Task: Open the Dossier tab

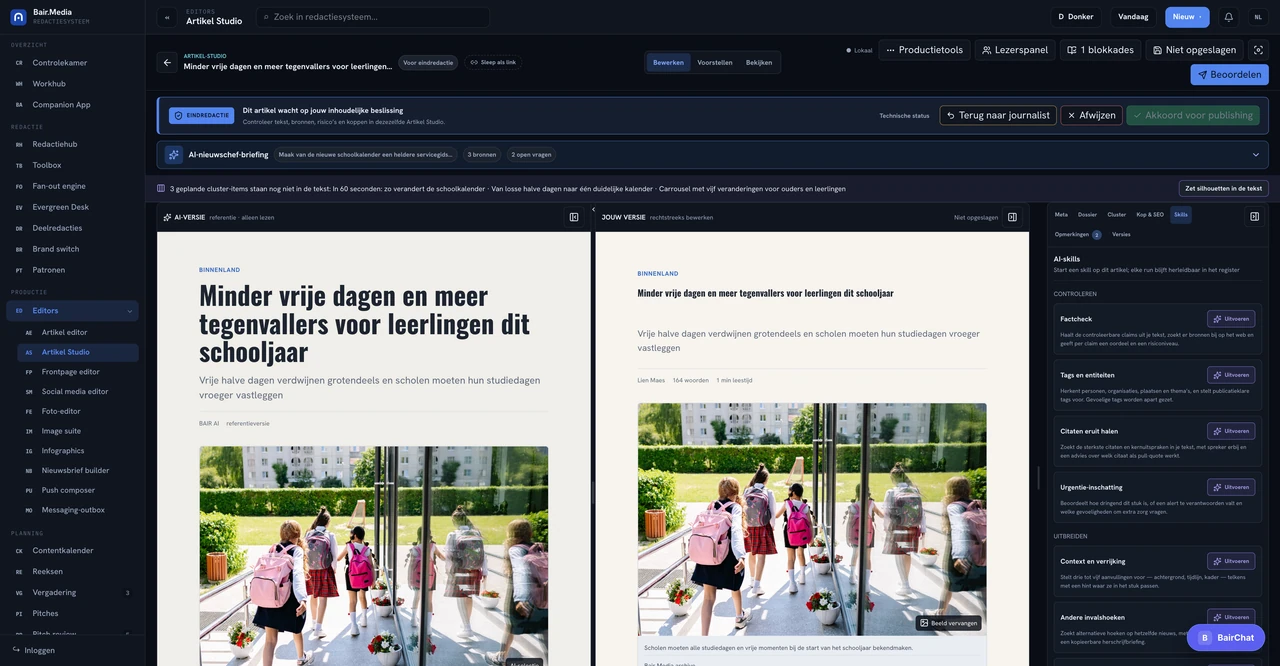Action: click(1087, 215)
